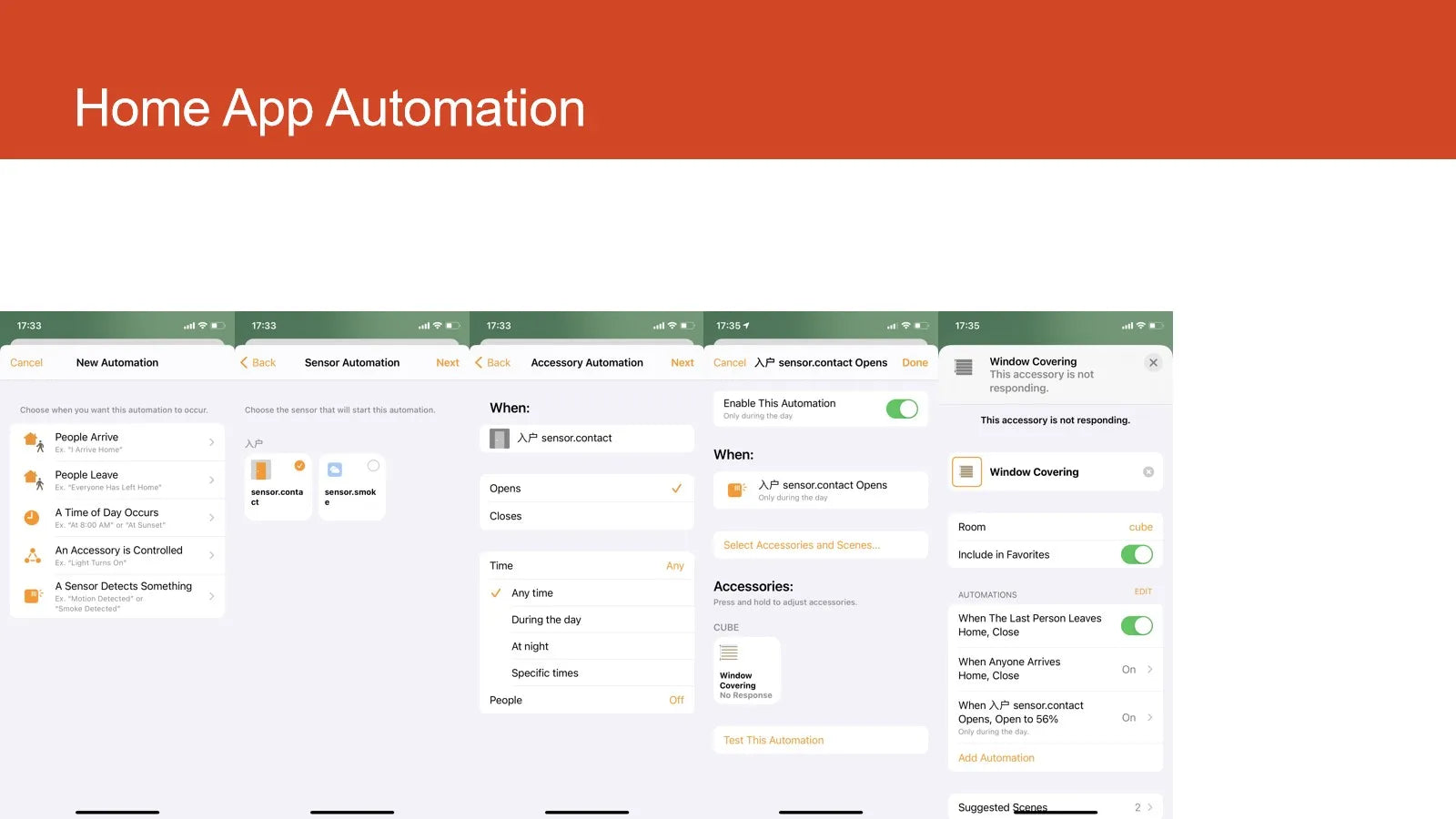1456x819 pixels.
Task: Click the Window Covering name field icon
Action: point(966,472)
